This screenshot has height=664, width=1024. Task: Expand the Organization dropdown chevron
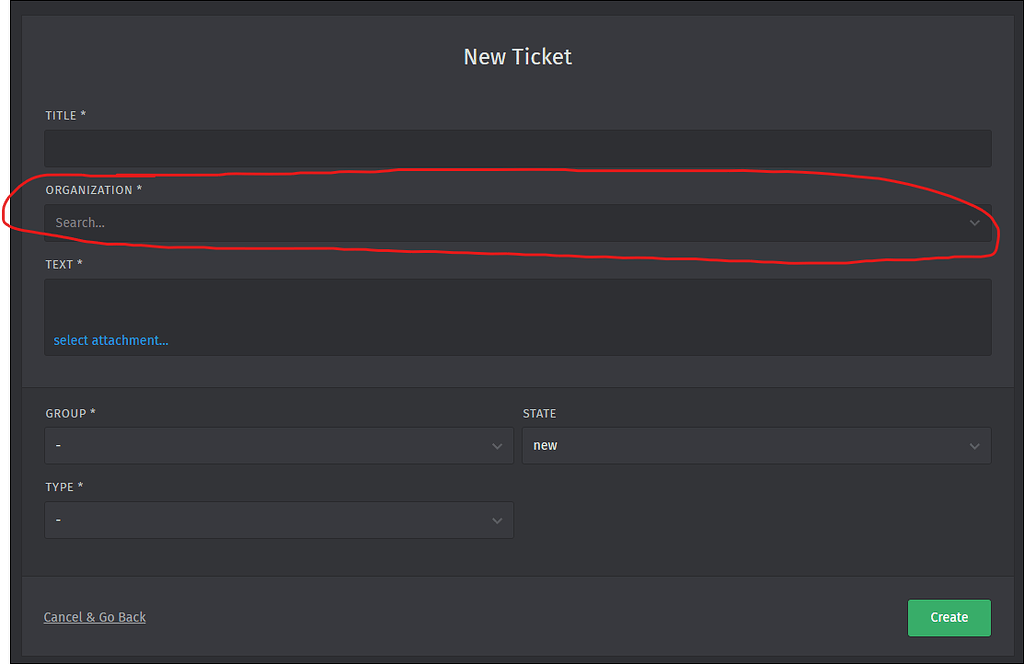pos(974,223)
